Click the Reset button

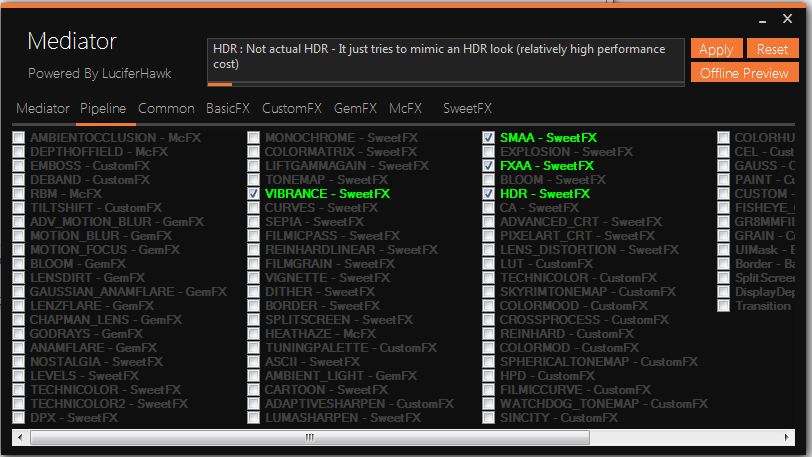click(772, 49)
